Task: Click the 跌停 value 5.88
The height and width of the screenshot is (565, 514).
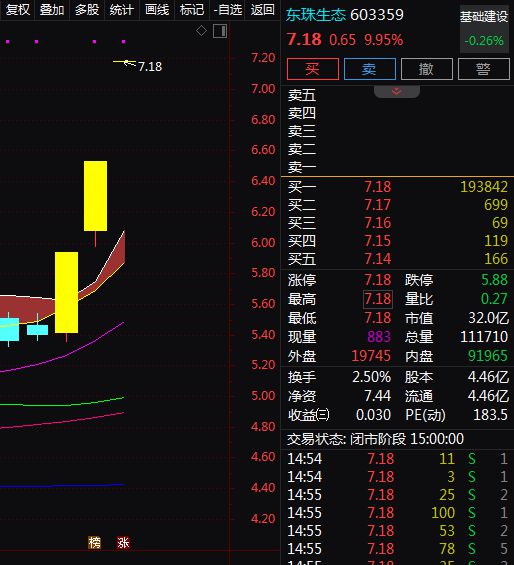Action: click(495, 280)
